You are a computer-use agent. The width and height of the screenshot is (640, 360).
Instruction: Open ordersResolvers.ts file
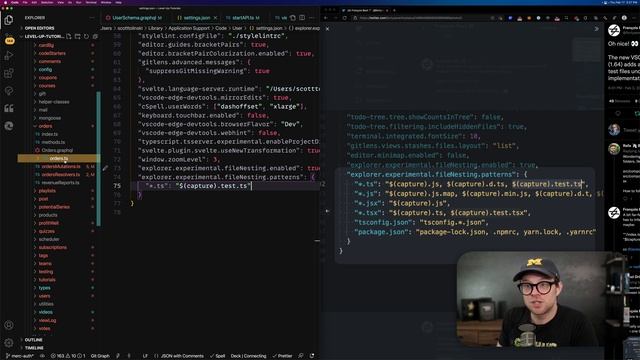60,175
